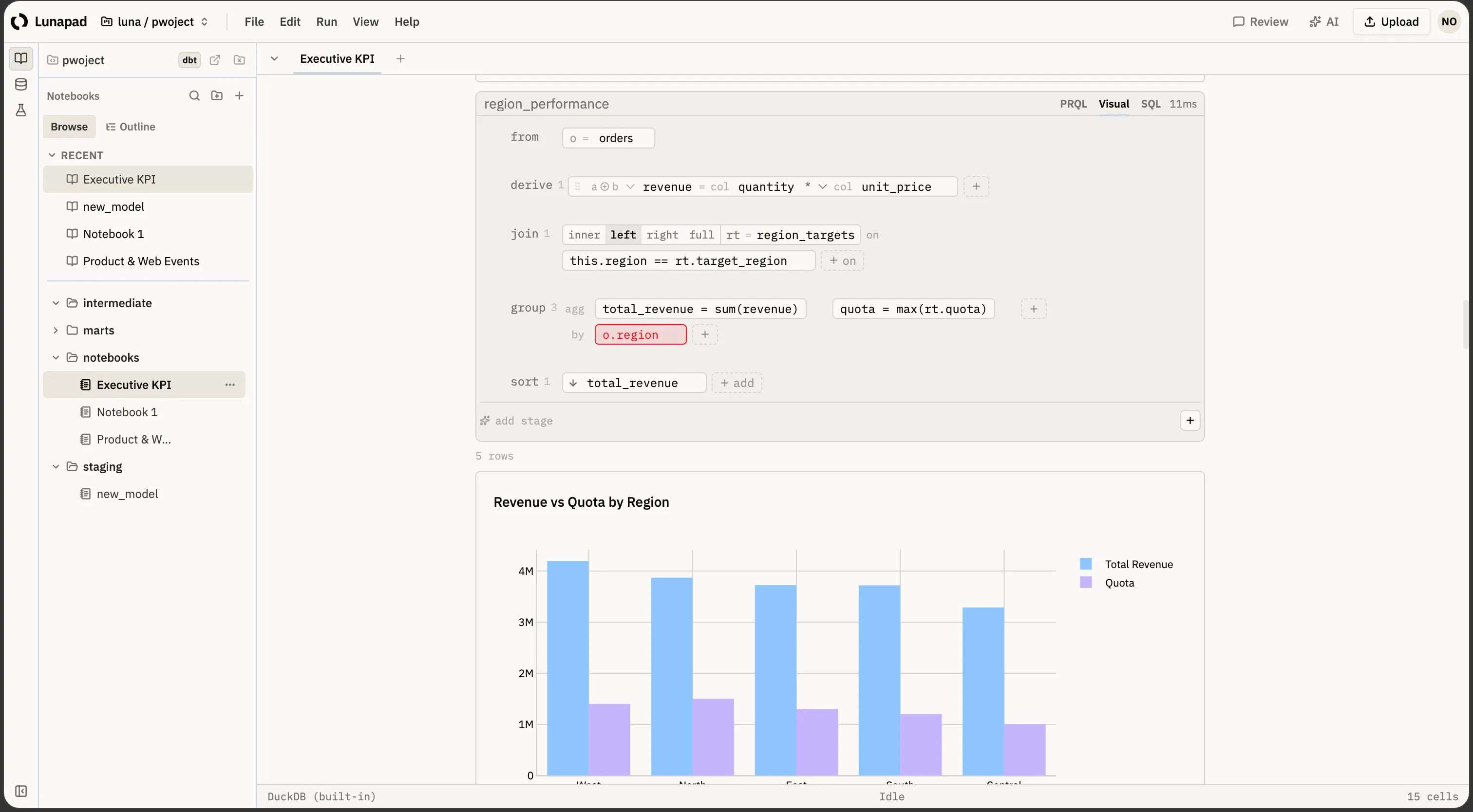Select the Executive KPI tab
The image size is (1473, 812).
[x=337, y=58]
